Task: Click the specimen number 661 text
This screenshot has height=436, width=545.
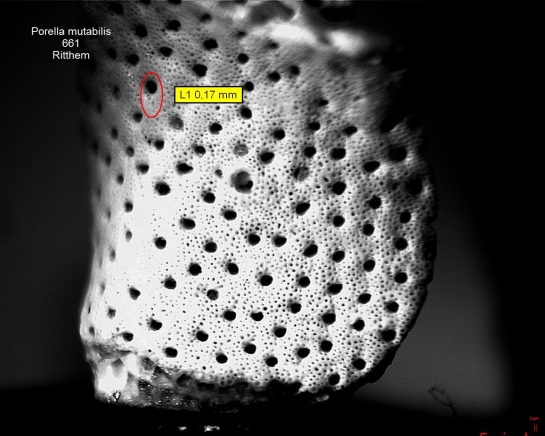Action: click(x=71, y=43)
